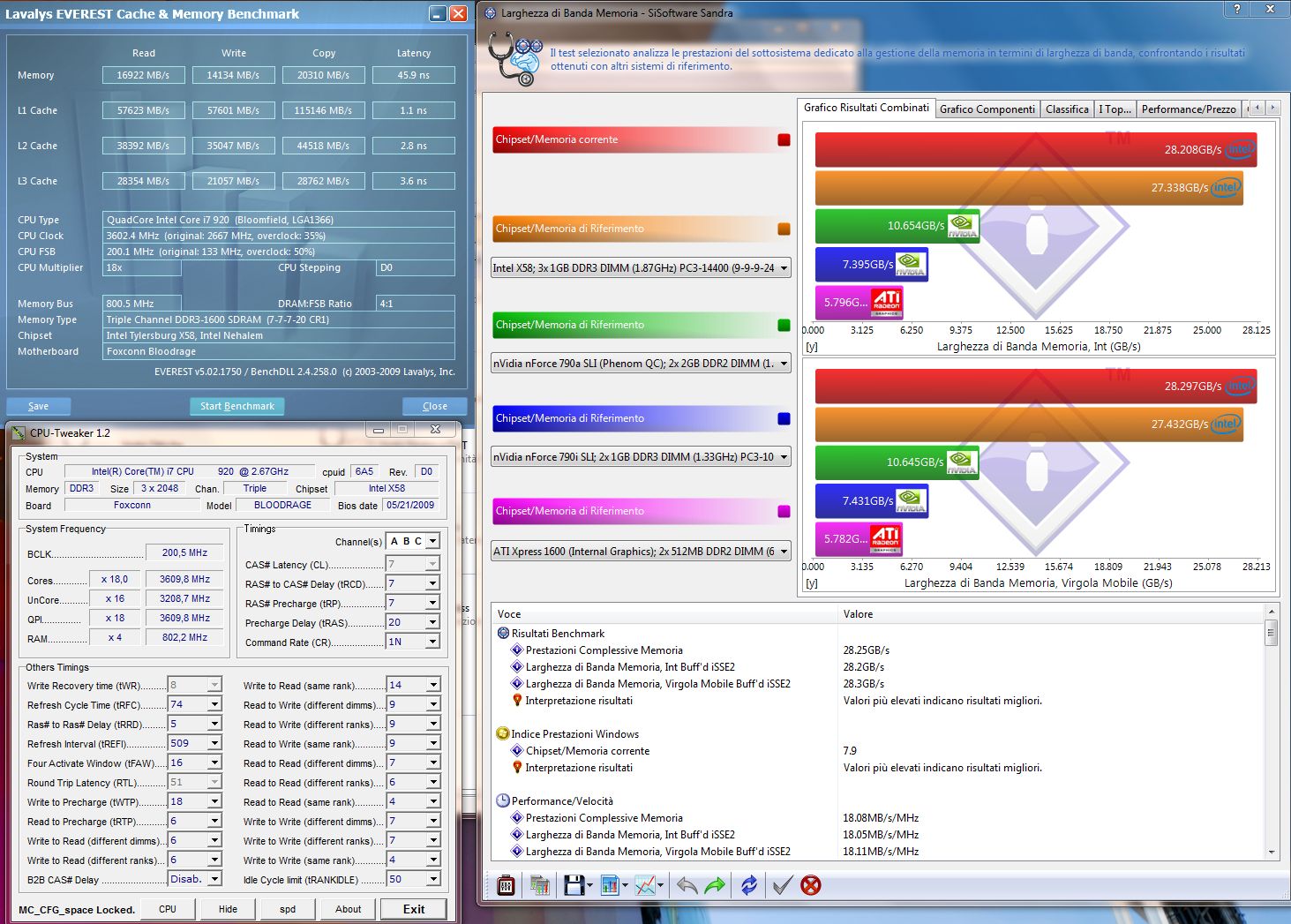
Task: Open the nVidia nForce 790a SLI dropdown
Action: point(641,363)
